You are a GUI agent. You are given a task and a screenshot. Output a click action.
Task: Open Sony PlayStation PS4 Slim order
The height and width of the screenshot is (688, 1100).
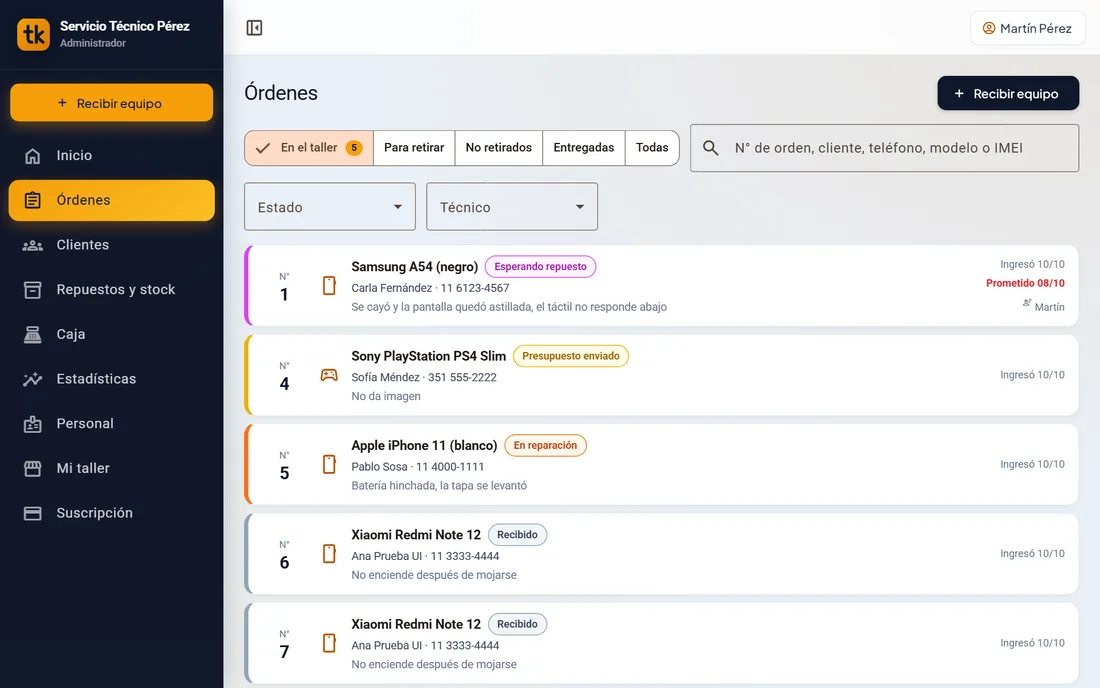[662, 375]
